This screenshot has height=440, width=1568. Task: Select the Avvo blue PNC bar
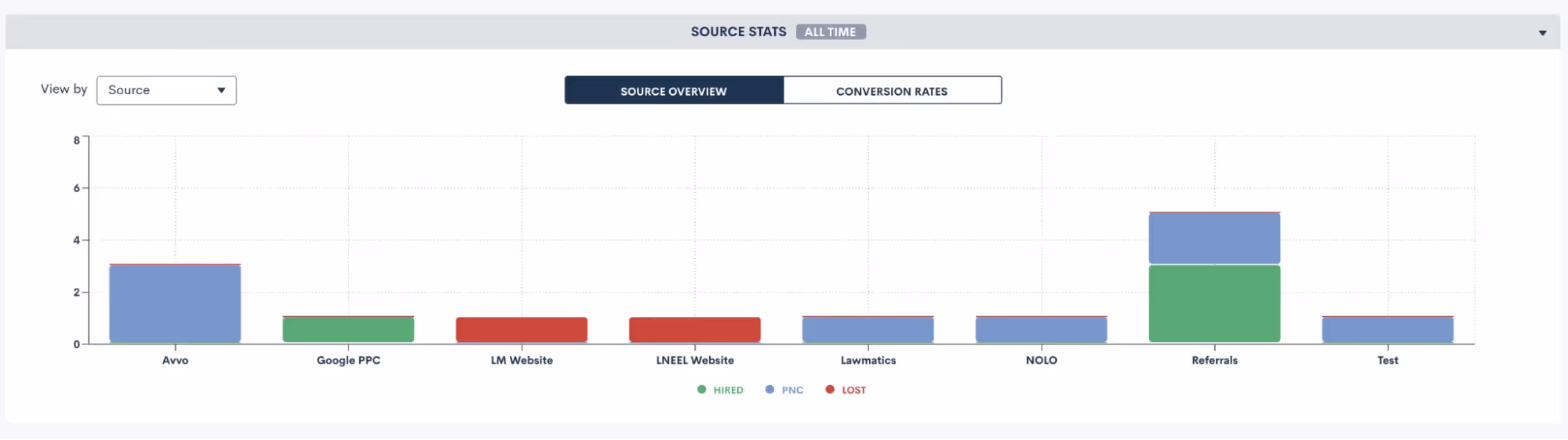click(x=175, y=304)
